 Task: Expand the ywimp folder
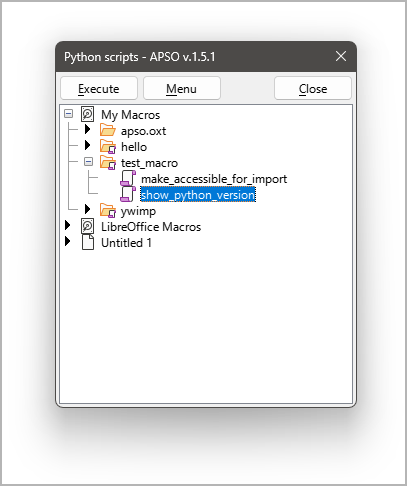(x=87, y=210)
